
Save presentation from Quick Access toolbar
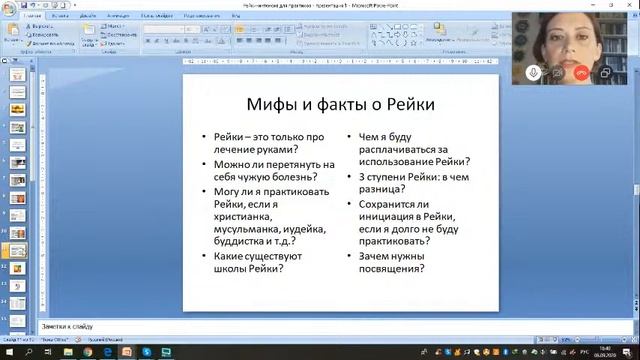(x=24, y=6)
